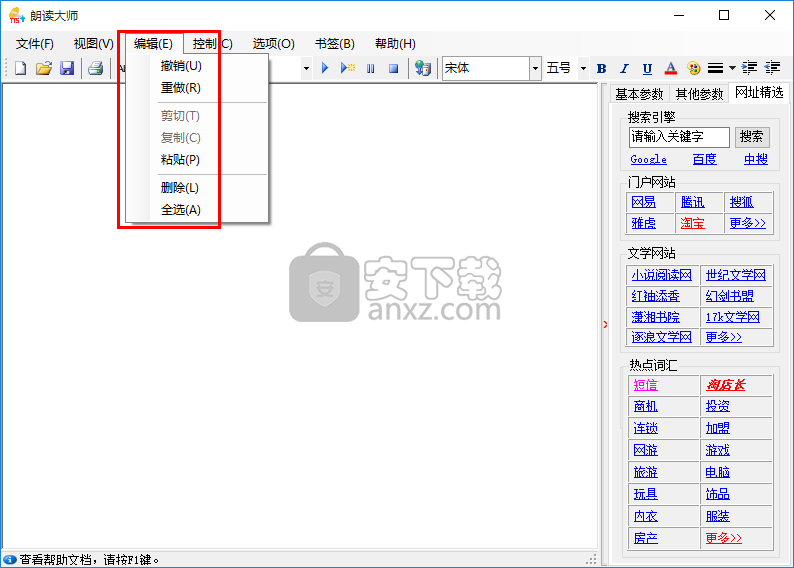Open the red 淘宝 link

(x=692, y=223)
